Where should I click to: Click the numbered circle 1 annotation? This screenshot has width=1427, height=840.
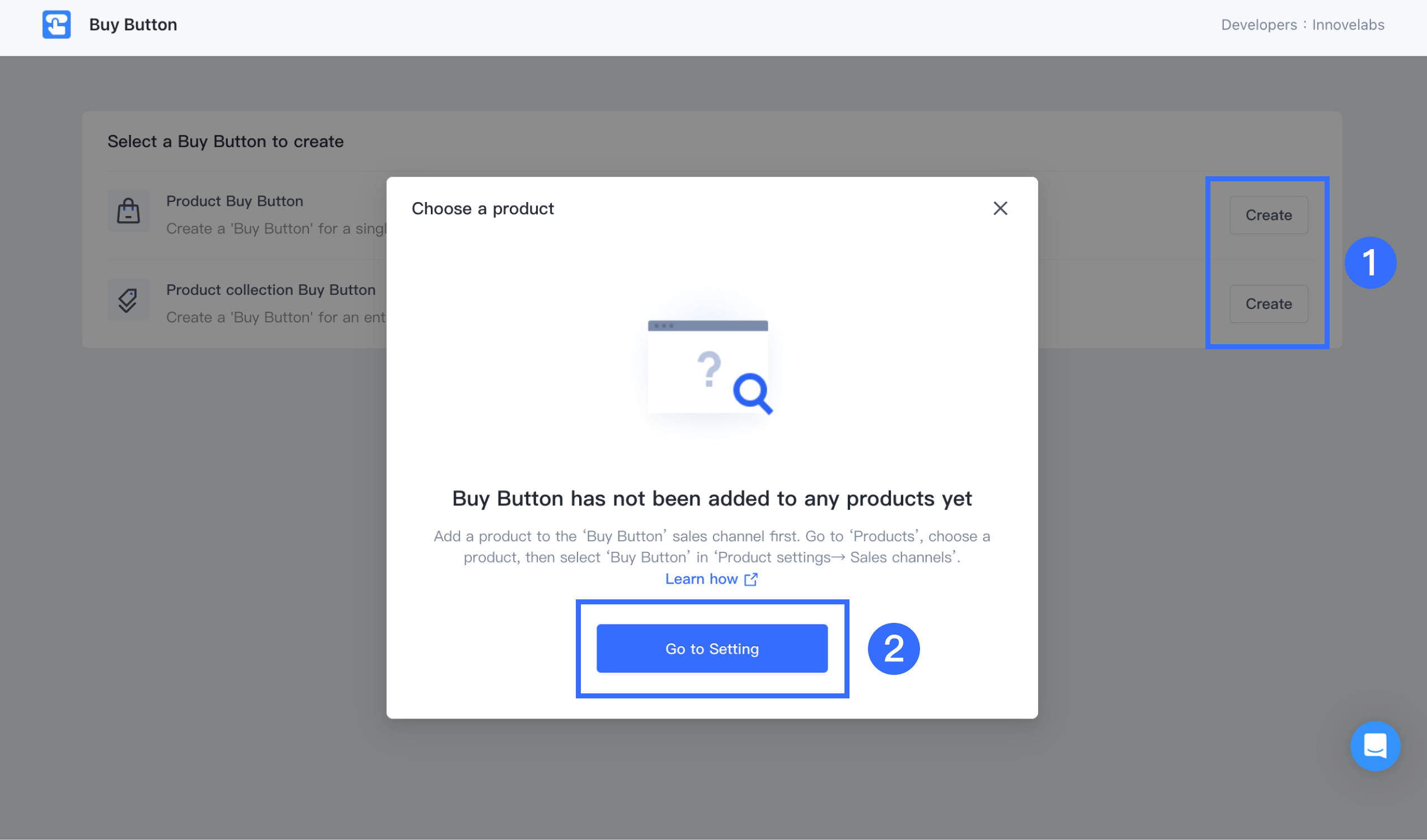click(1370, 263)
